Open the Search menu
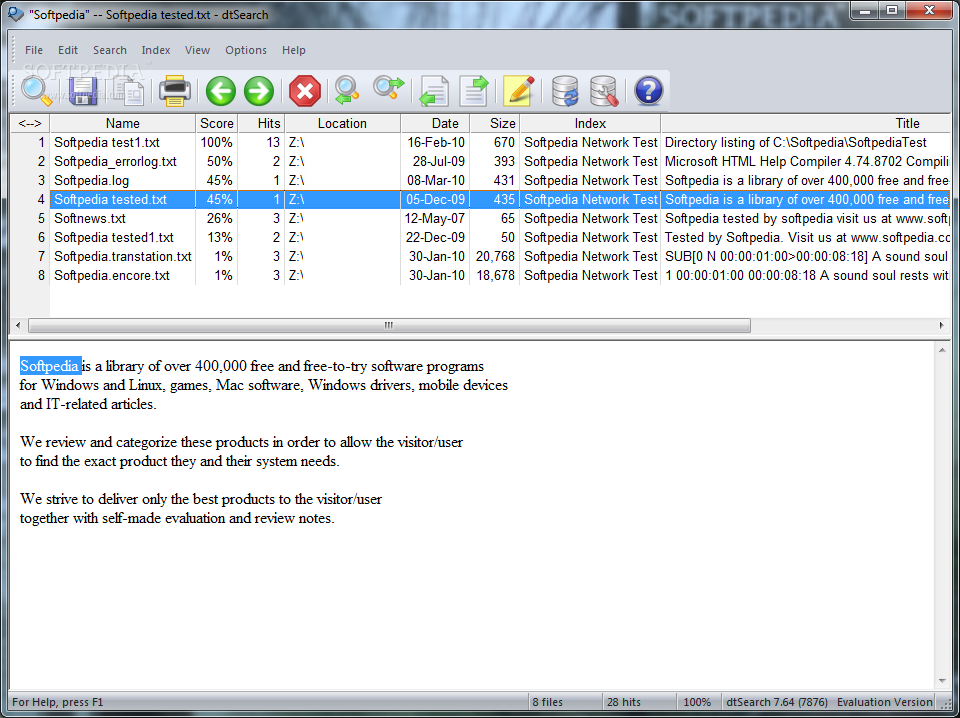 (110, 50)
